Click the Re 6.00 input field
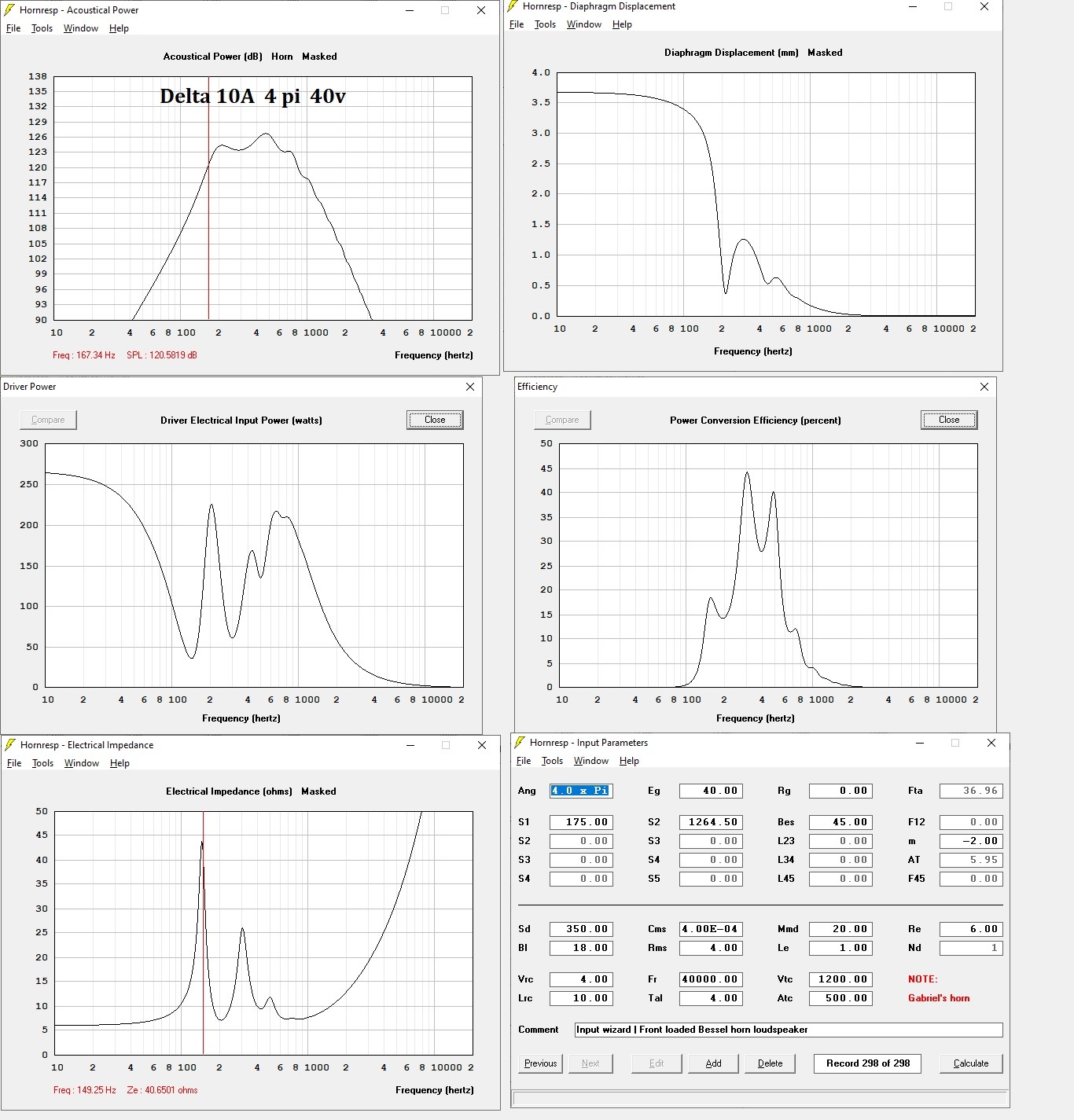Screen dimensions: 1074x1120 (971, 929)
